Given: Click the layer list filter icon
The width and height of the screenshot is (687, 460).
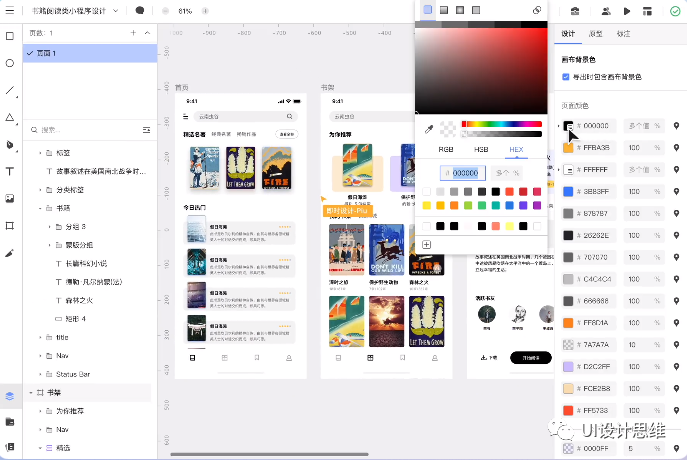Looking at the screenshot, I should pos(146,130).
